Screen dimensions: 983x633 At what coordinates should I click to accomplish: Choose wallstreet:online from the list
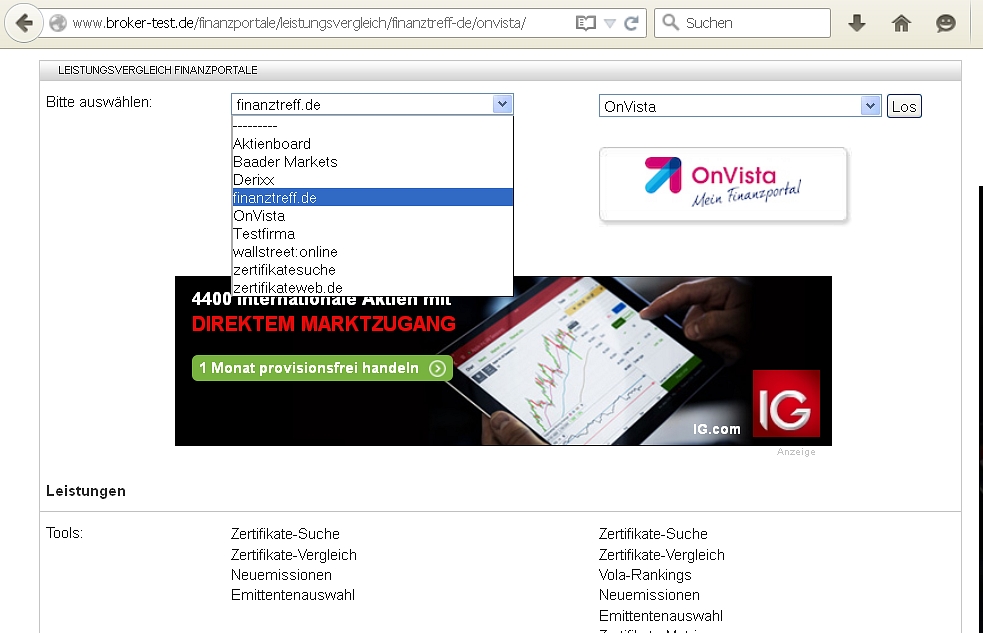pos(372,252)
